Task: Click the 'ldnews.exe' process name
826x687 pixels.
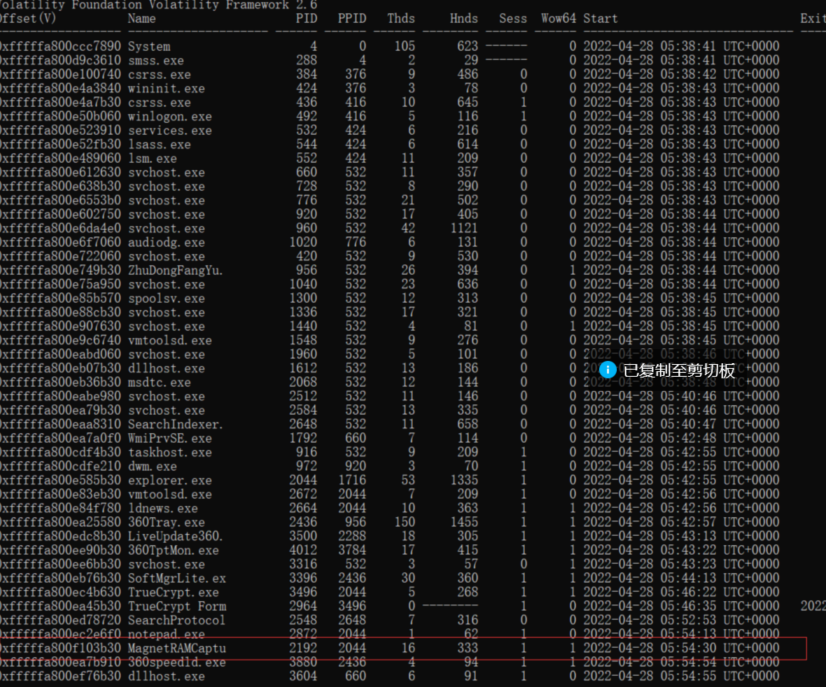Action: [163, 508]
